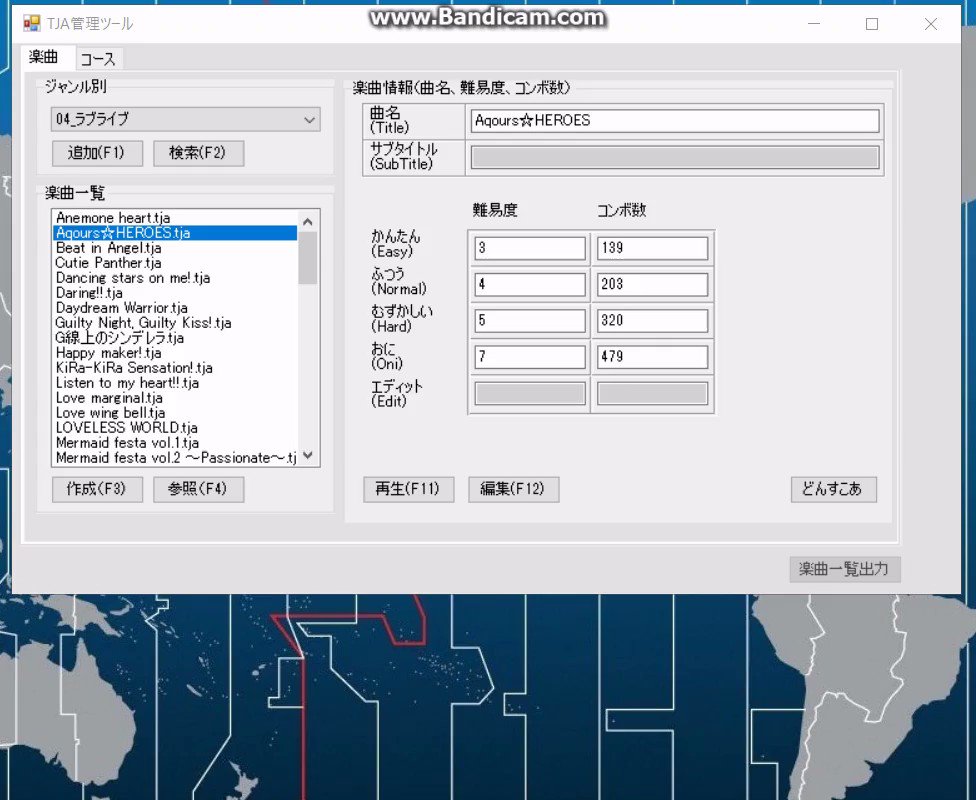Click the Hard combo field showing 320
Screen dimensions: 976x800
[x=652, y=321]
